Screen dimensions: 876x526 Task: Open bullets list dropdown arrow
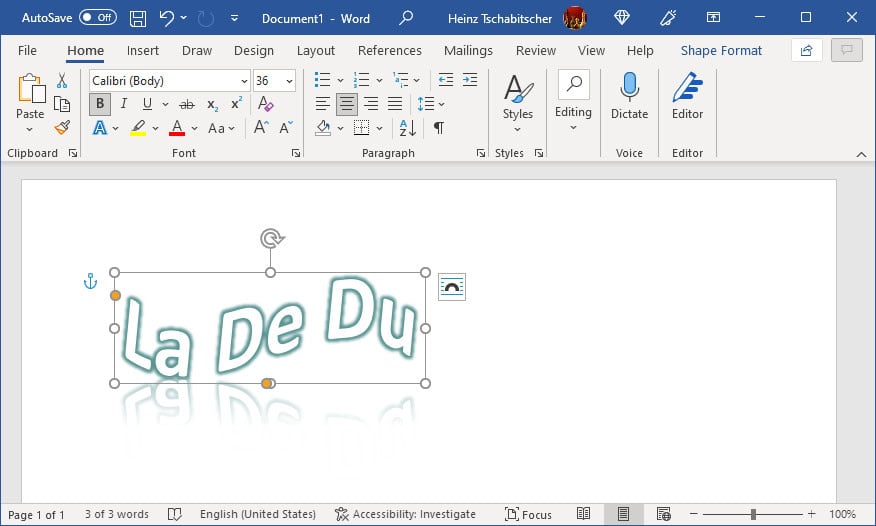[340, 80]
